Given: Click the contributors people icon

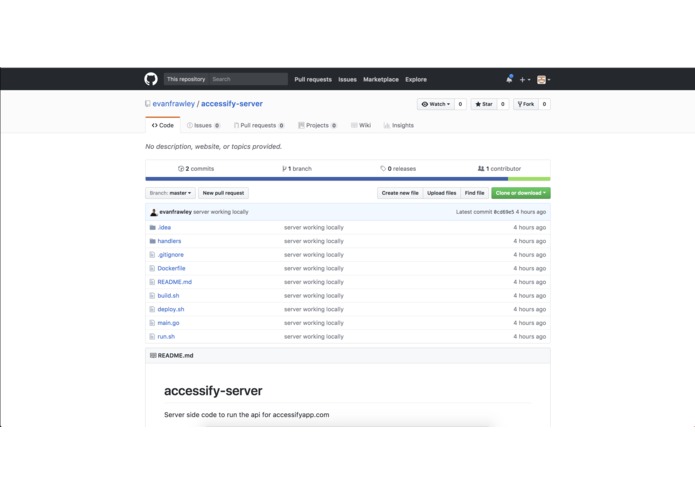Looking at the screenshot, I should (x=481, y=169).
